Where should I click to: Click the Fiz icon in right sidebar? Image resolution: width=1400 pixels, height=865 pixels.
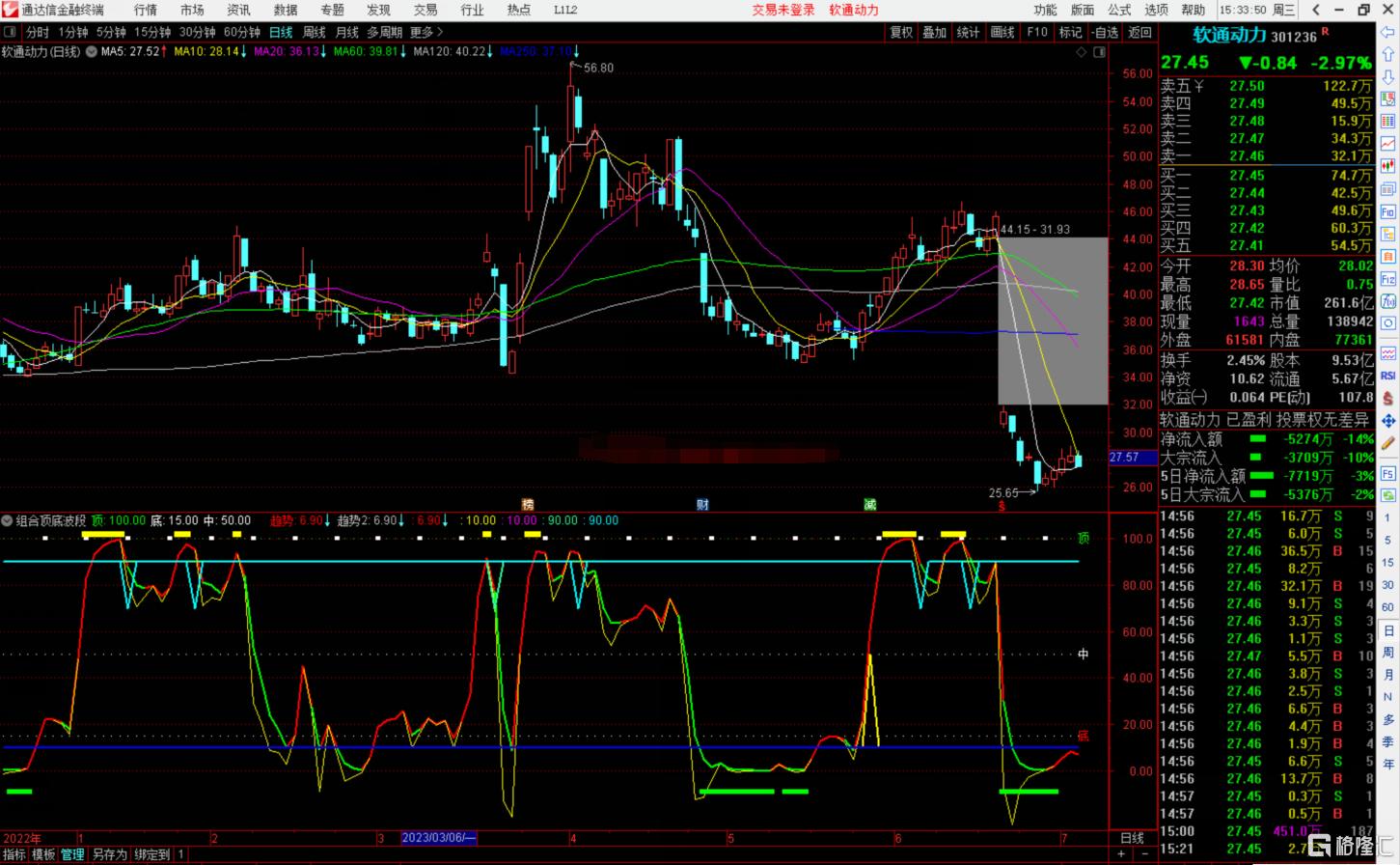tap(1388, 278)
